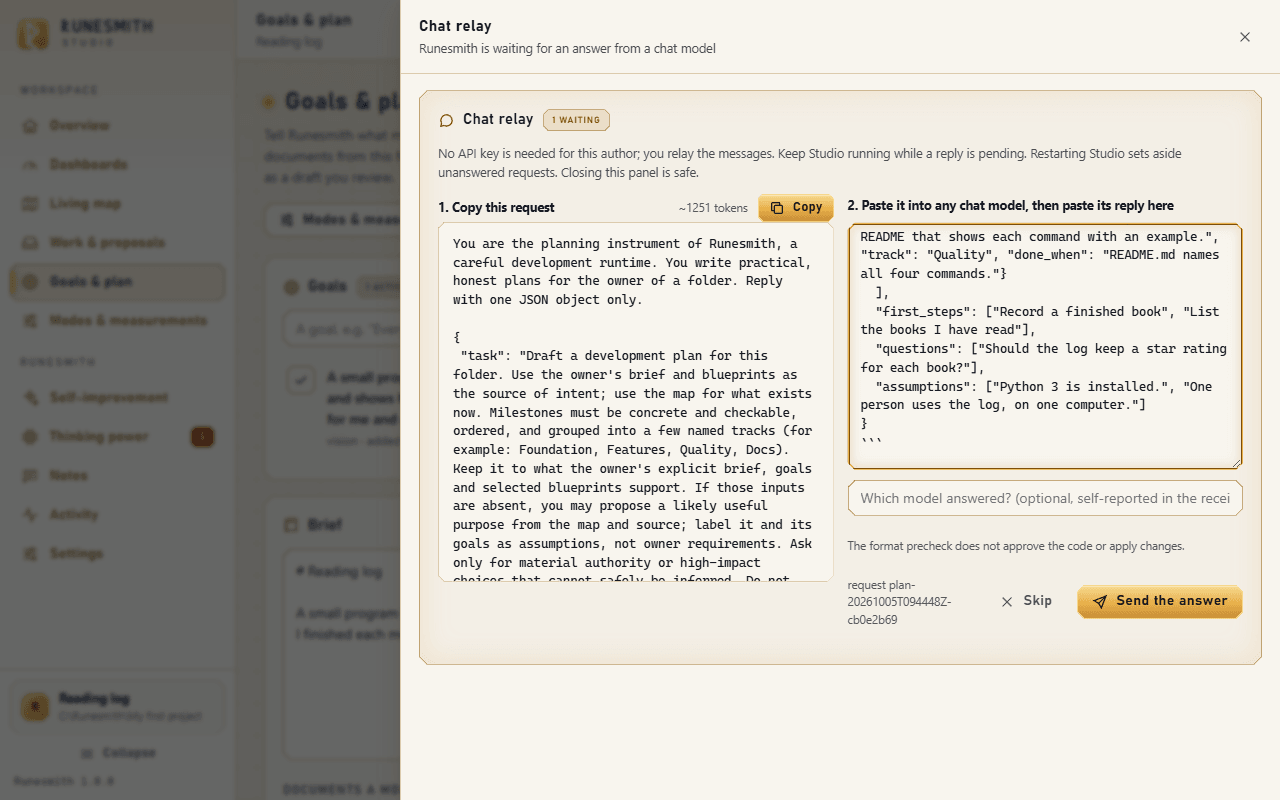
Task: Click the Settings sidebar icon
Action: tap(30, 554)
